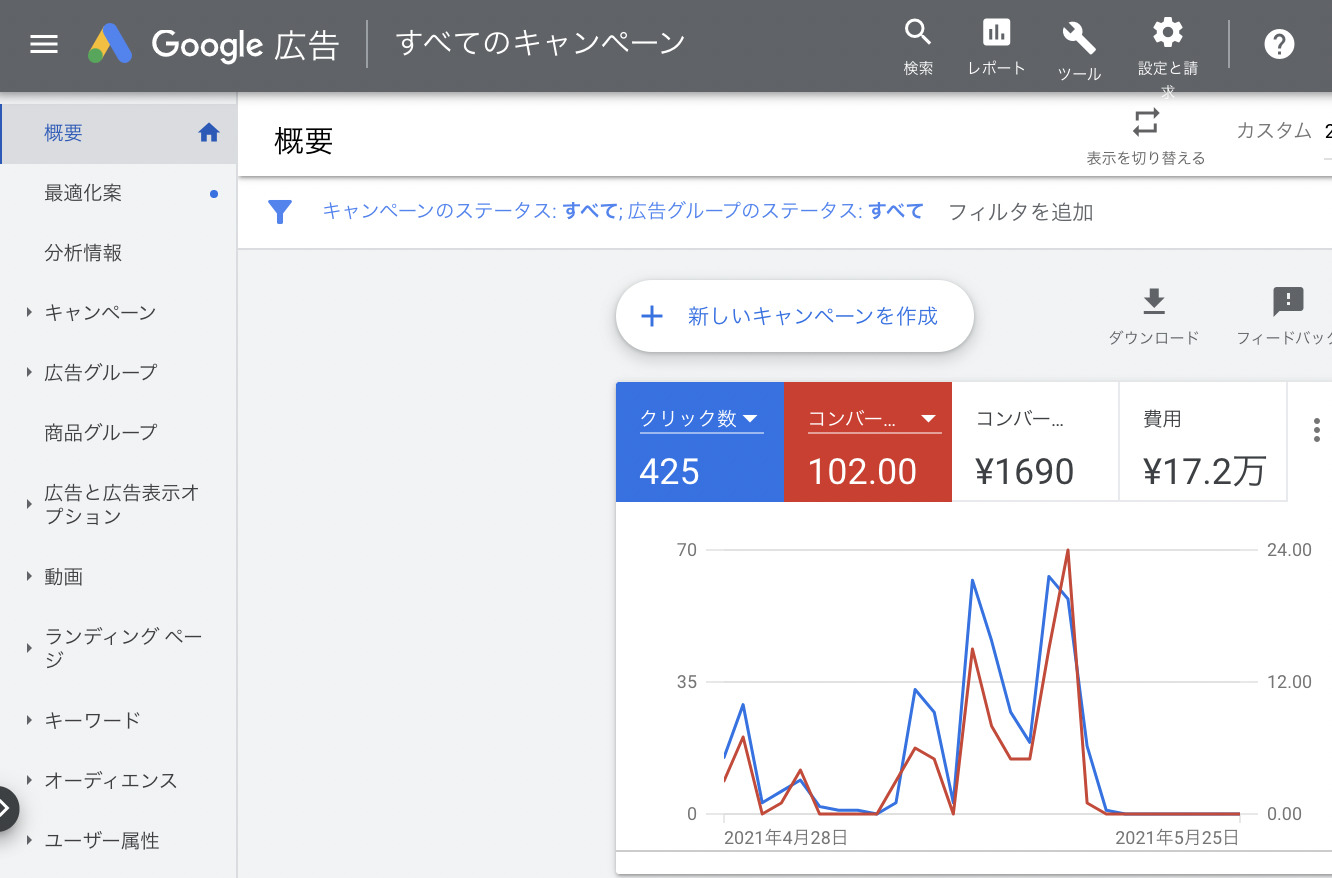
Task: Select 最適化案 in the sidebar
Action: (83, 193)
